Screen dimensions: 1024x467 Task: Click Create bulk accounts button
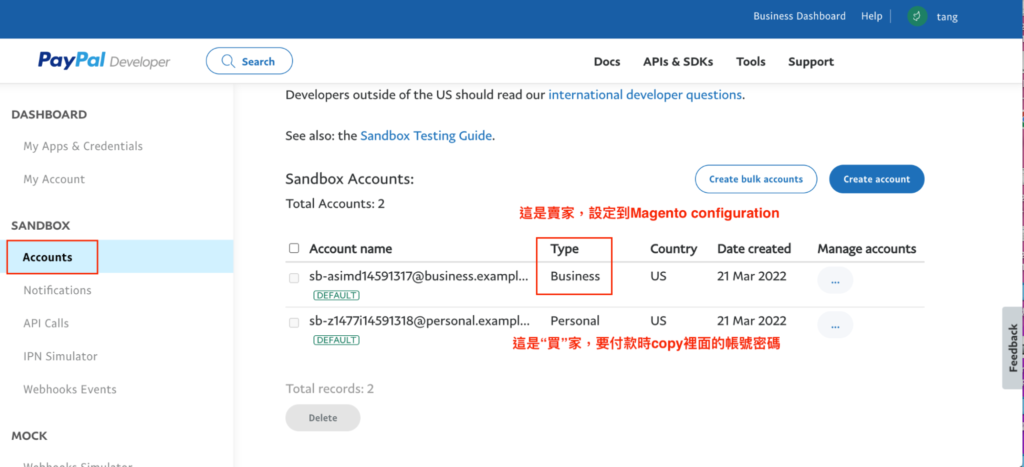[756, 179]
